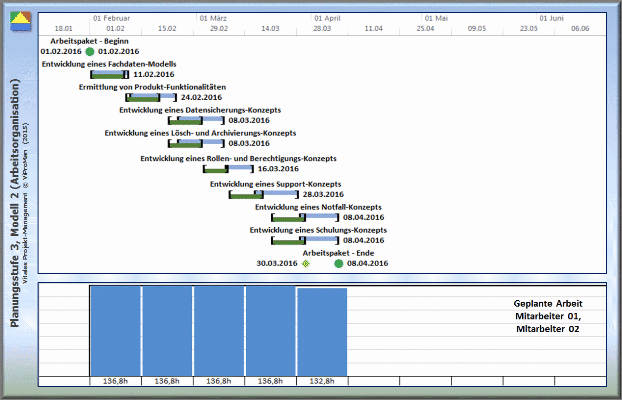This screenshot has width=622, height=400.
Task: Click the highlighted 28.03 date in timeline
Action: pyautogui.click(x=322, y=29)
